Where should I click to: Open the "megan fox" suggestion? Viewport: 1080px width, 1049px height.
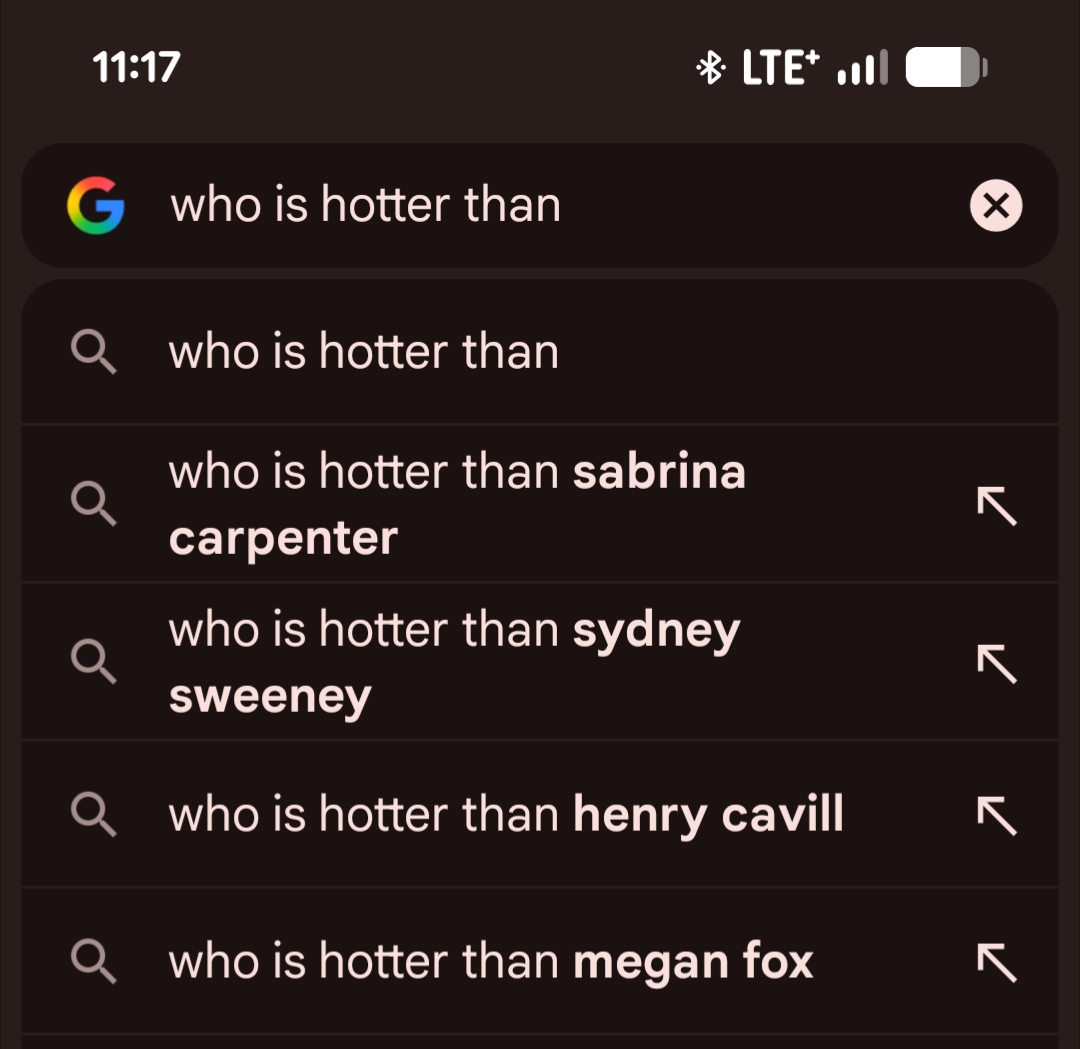[x=491, y=961]
